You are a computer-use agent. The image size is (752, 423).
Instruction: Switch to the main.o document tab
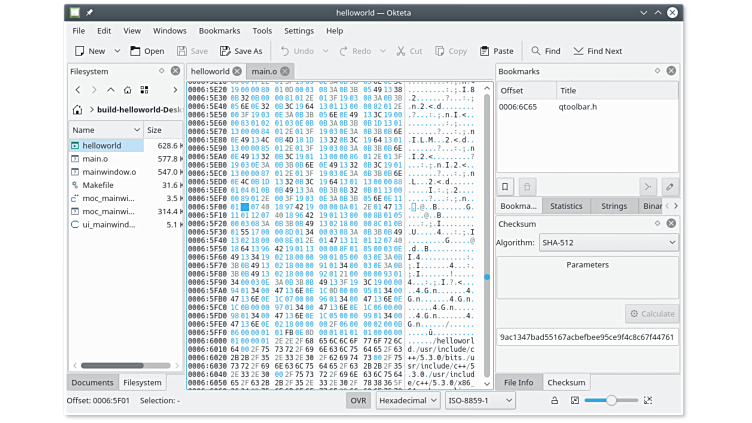pyautogui.click(x=264, y=72)
